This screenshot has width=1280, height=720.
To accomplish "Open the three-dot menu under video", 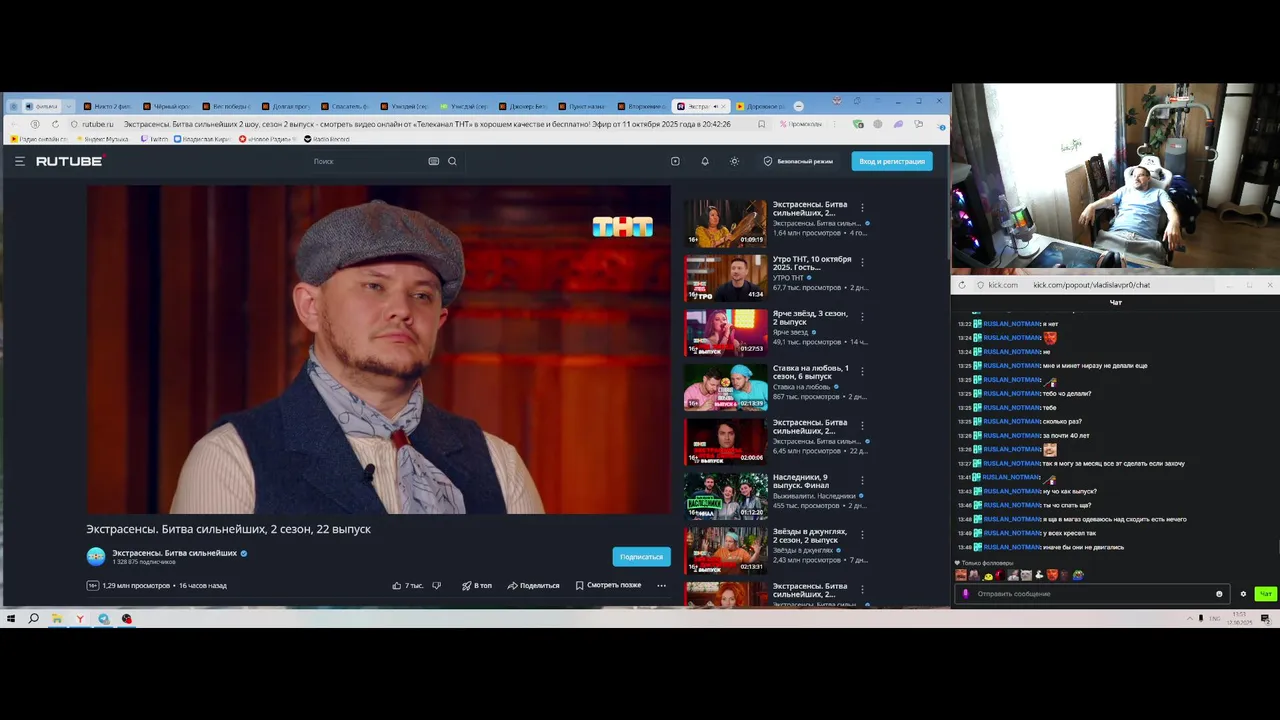I will click(x=661, y=585).
